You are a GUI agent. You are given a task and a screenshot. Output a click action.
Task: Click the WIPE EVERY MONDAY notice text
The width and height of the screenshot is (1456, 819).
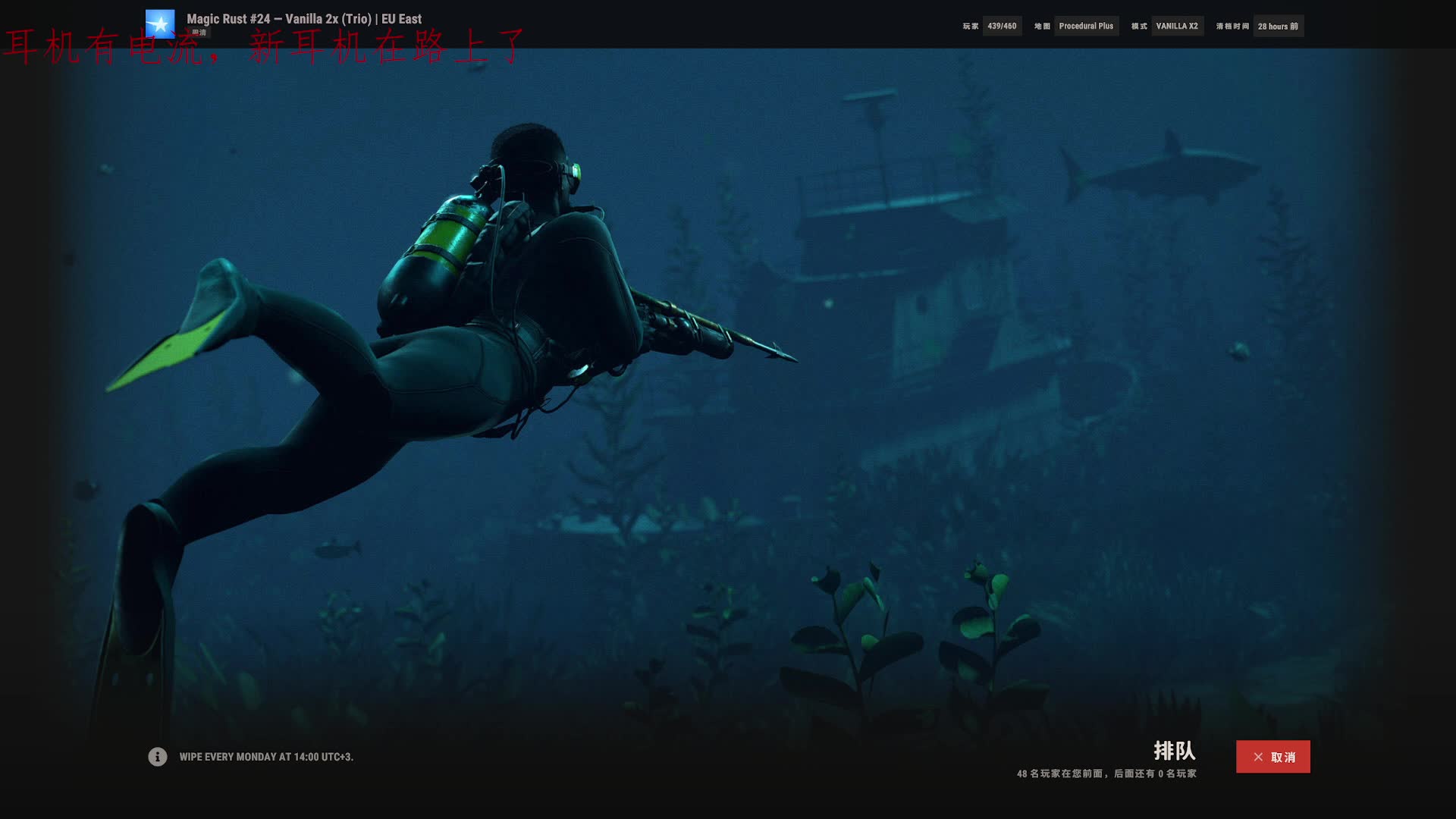(266, 757)
